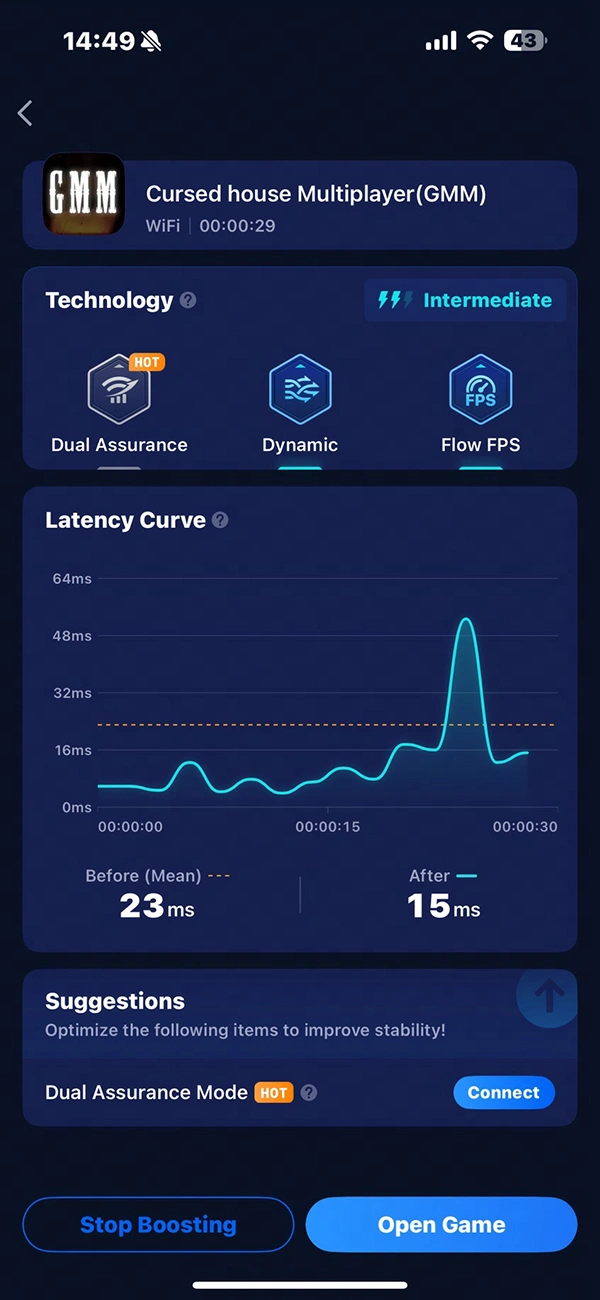Tap the back arrow at top left
Viewport: 600px width, 1300px height.
point(26,113)
